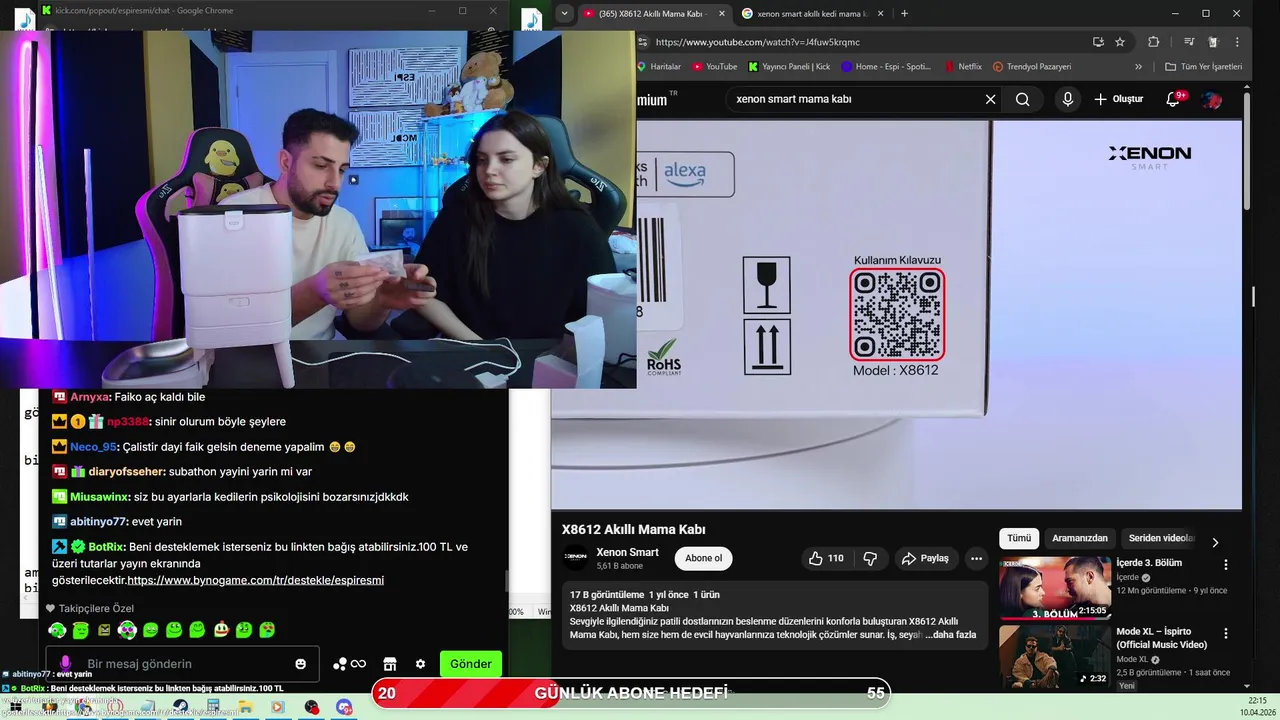Expand hidden bookmarks overflow chevron

coord(1138,67)
